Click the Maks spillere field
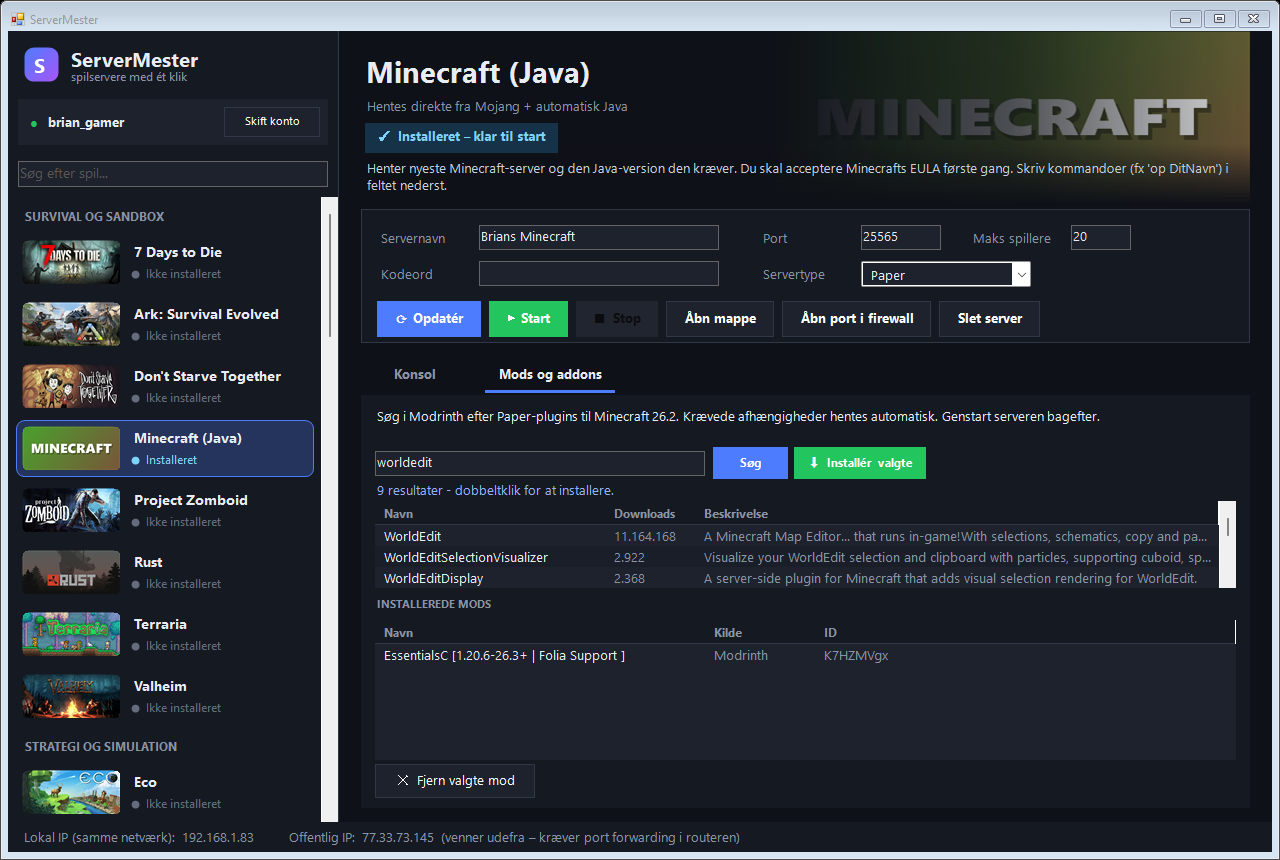Image resolution: width=1280 pixels, height=860 pixels. click(x=1101, y=237)
